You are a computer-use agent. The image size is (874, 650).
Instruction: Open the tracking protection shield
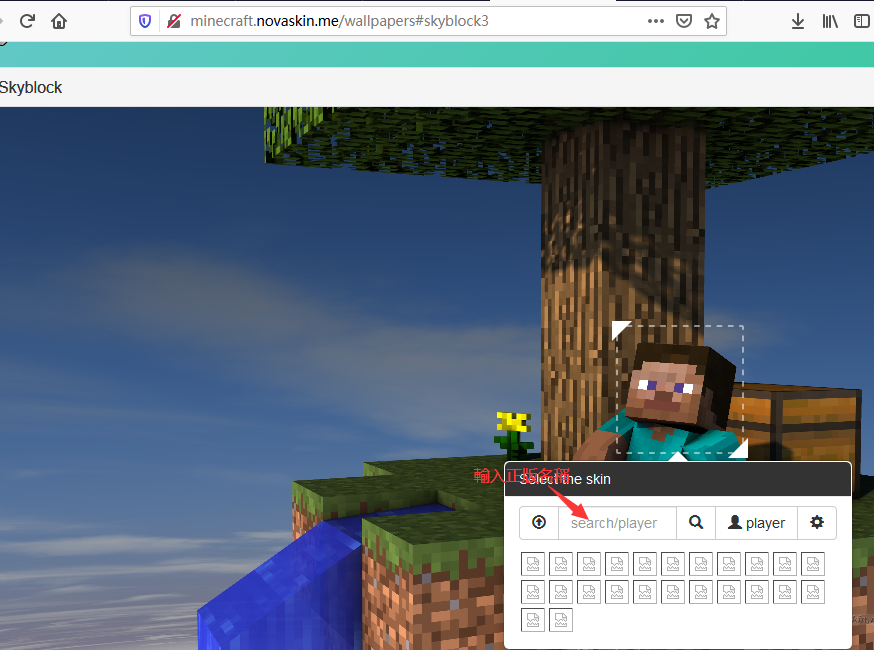tap(145, 21)
